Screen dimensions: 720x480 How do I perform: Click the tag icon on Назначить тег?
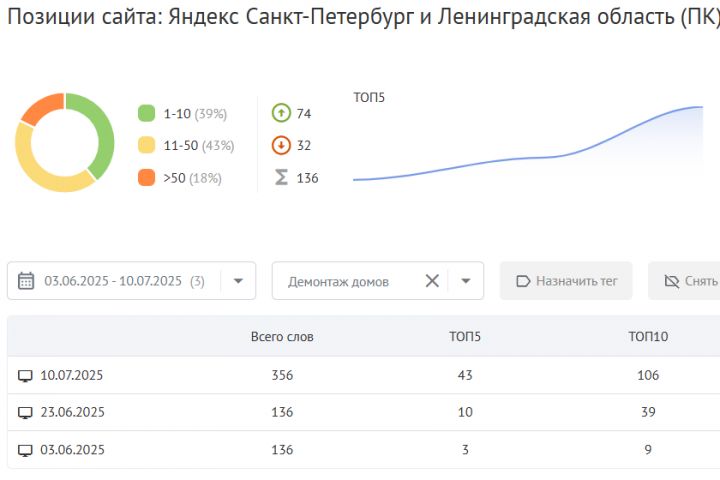(523, 281)
